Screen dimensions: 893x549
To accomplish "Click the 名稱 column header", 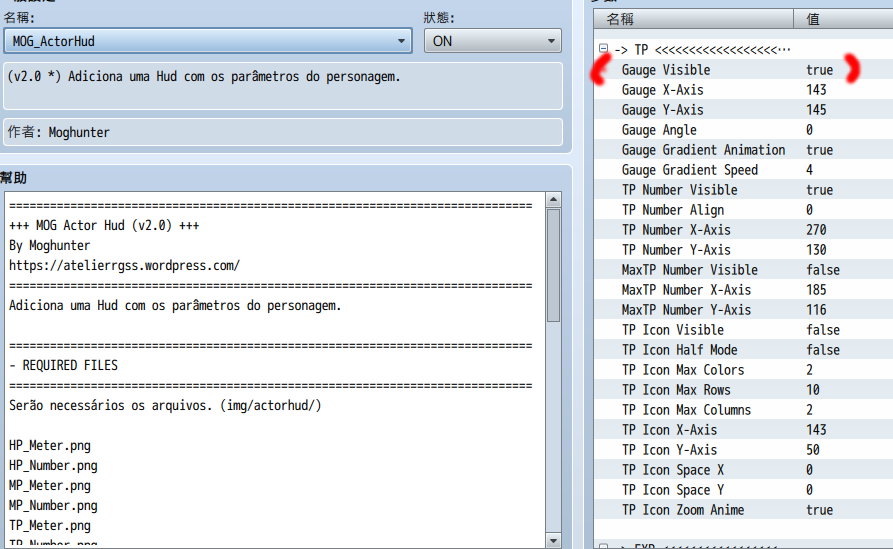I will (x=693, y=19).
